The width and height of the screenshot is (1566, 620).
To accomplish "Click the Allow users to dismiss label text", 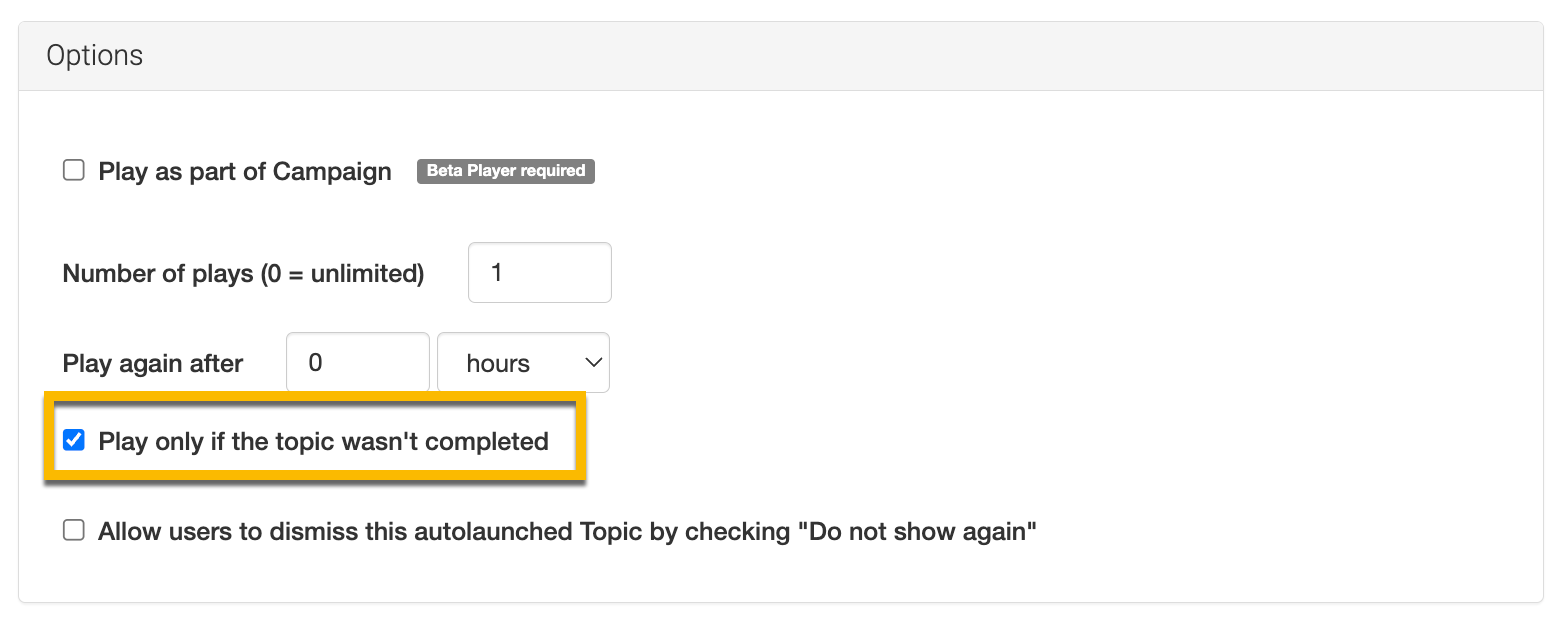I will (x=400, y=532).
